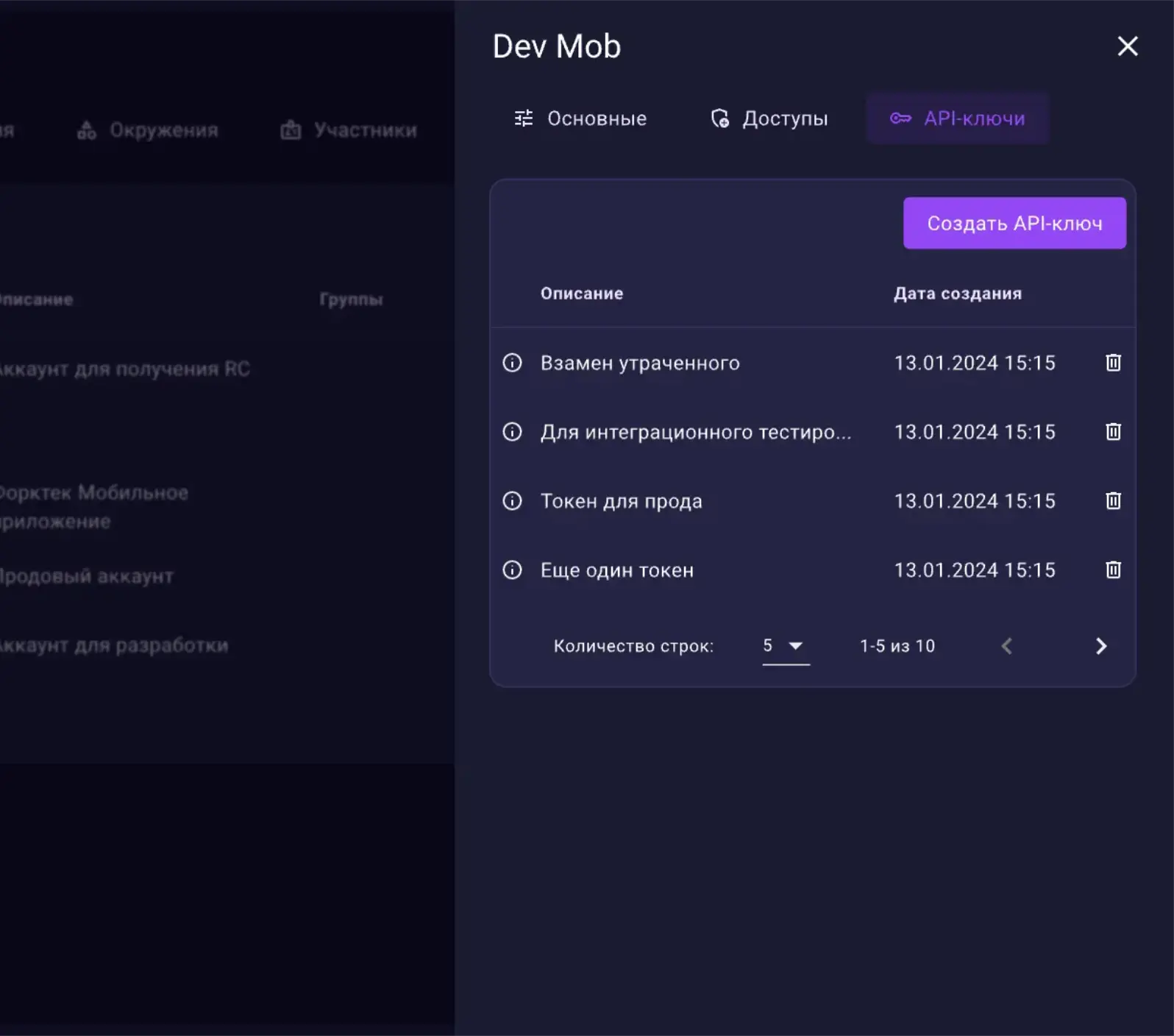Select the "API-ключи" tab
Screen dimensions: 1174x1036
point(957,118)
